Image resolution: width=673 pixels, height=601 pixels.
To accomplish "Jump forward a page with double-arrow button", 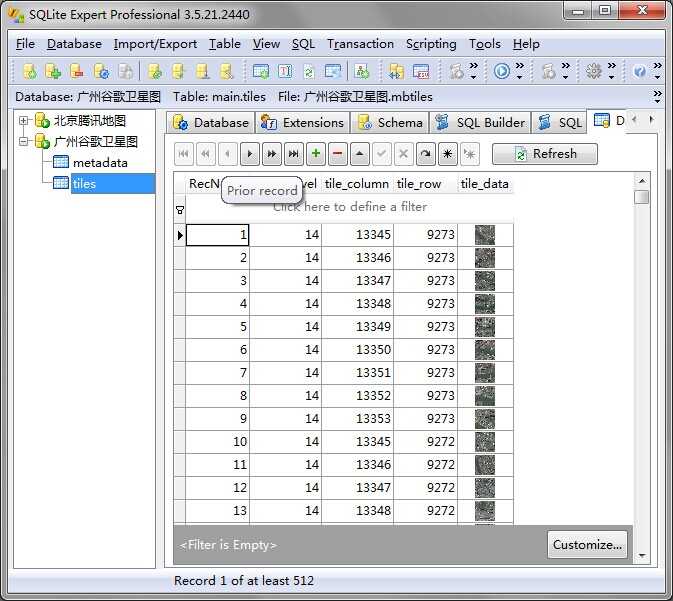I will click(x=272, y=154).
